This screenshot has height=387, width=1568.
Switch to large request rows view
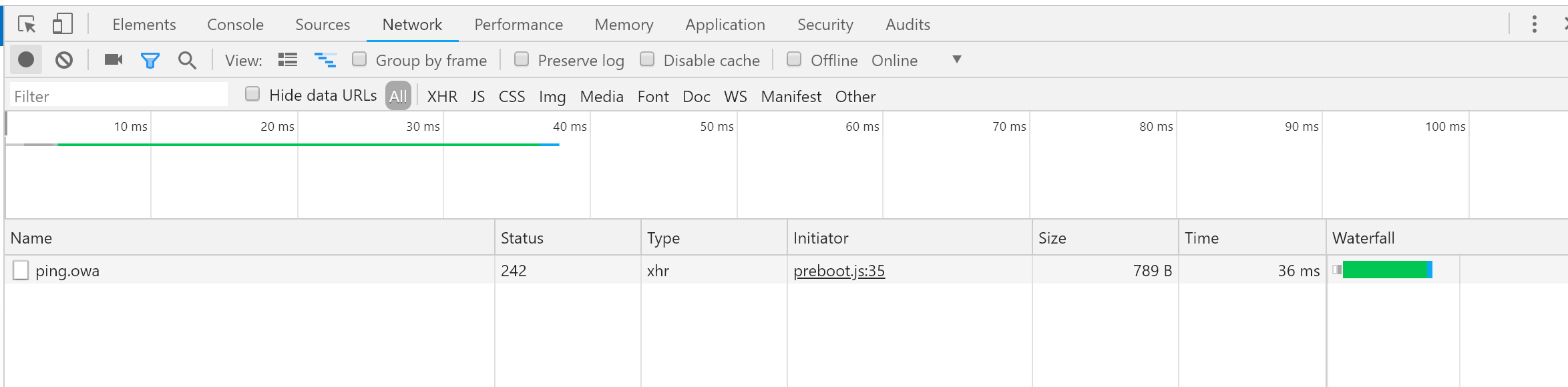point(288,60)
